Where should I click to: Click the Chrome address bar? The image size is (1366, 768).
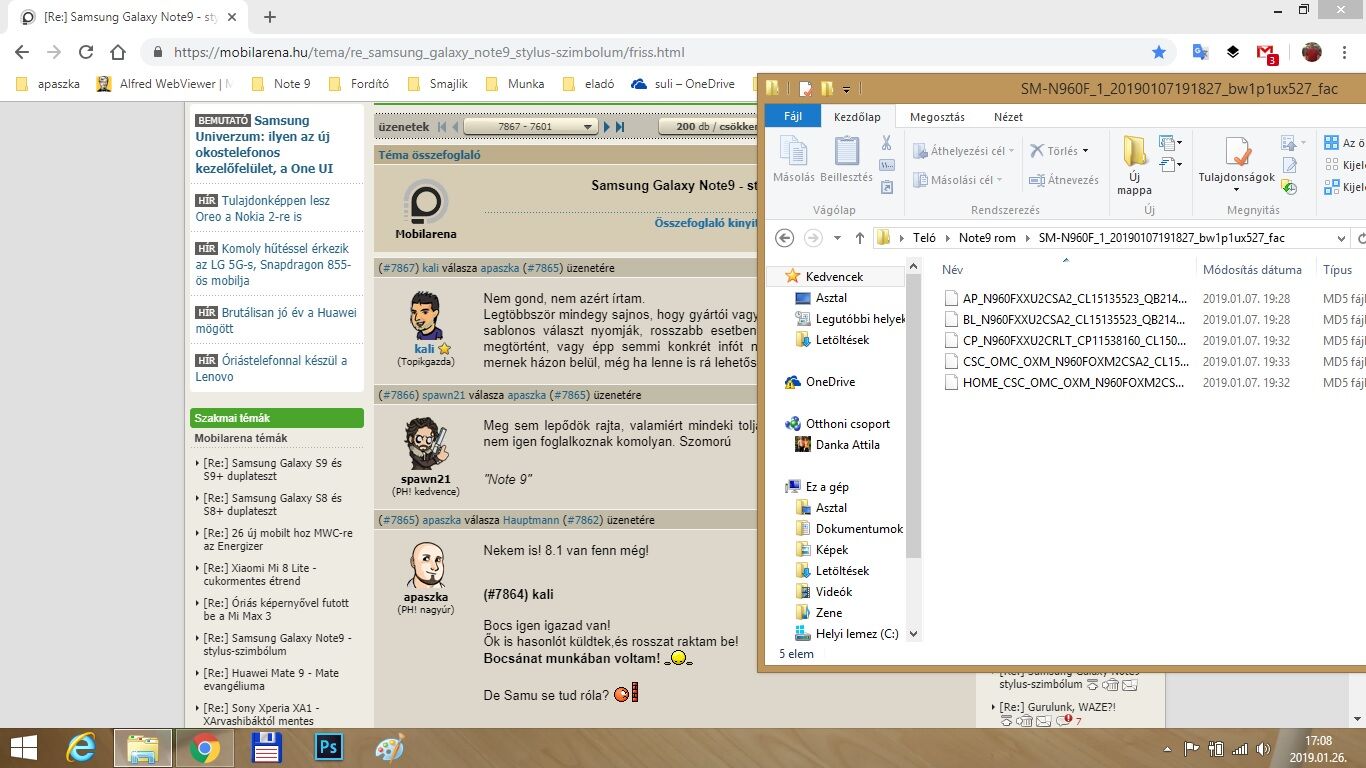point(660,52)
